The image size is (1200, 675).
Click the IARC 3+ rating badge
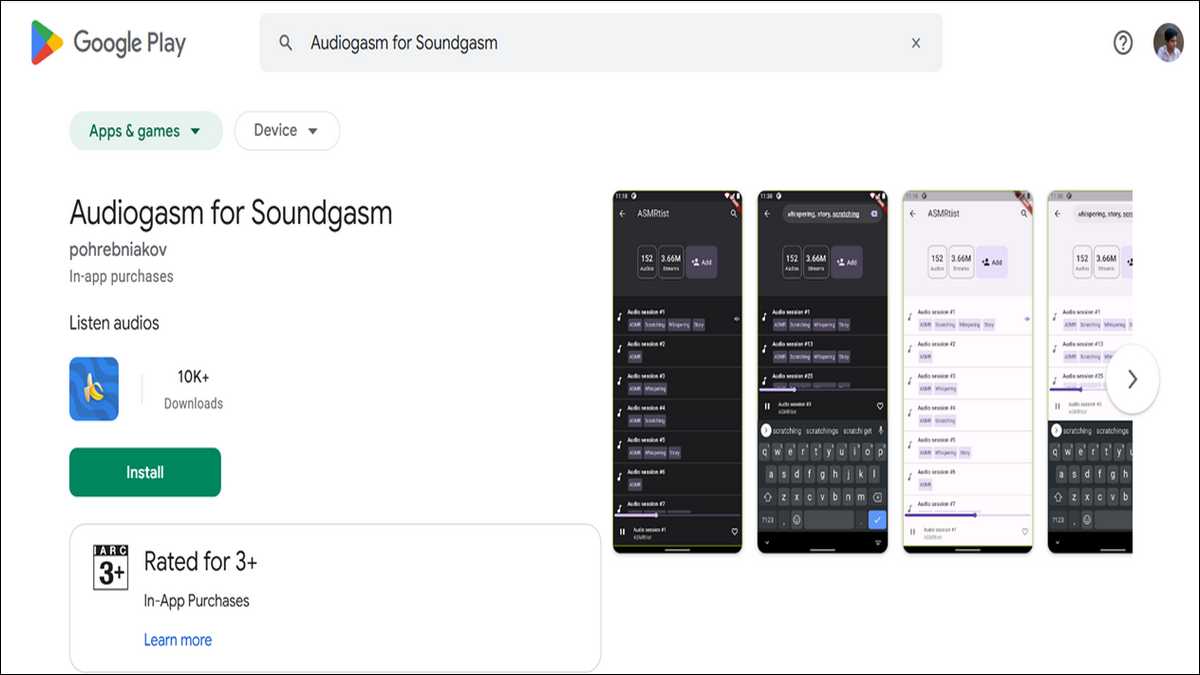(110, 567)
